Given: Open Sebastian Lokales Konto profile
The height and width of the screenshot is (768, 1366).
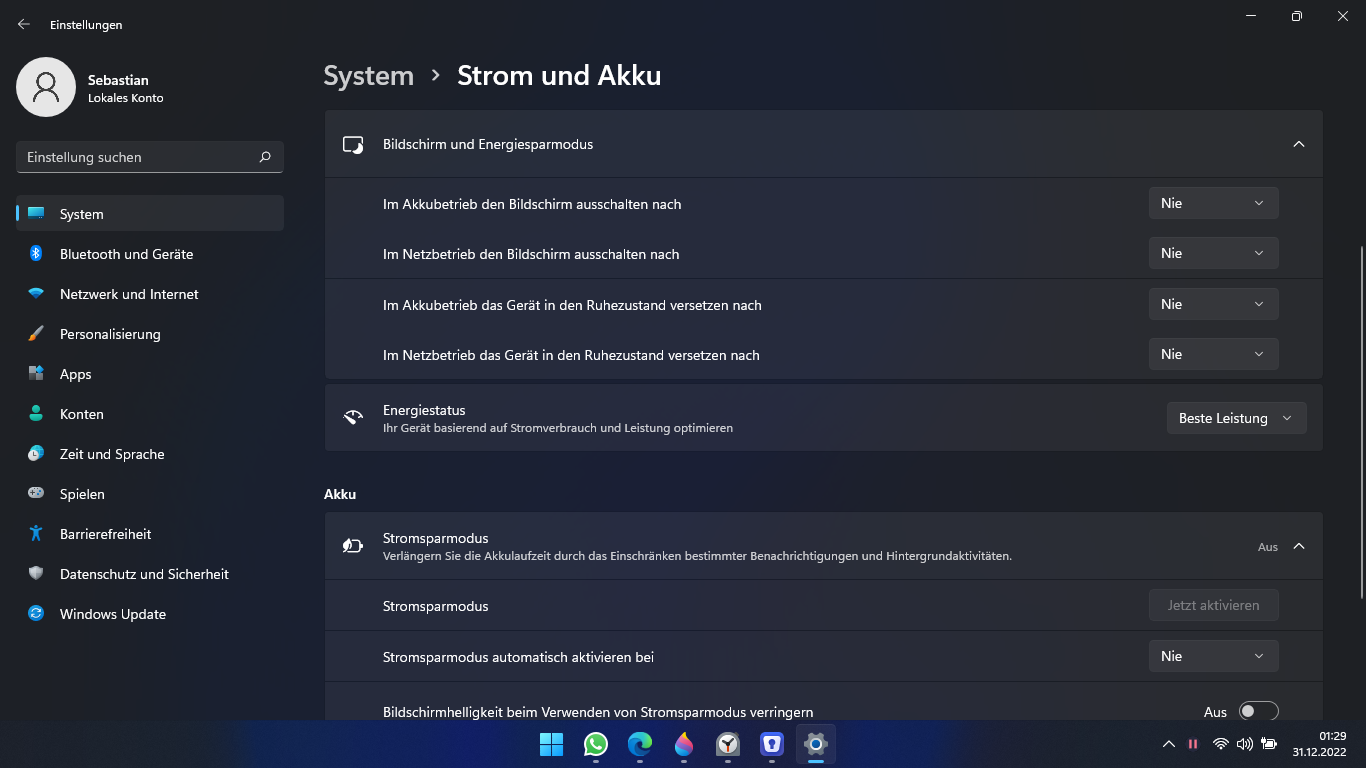Looking at the screenshot, I should [x=90, y=87].
